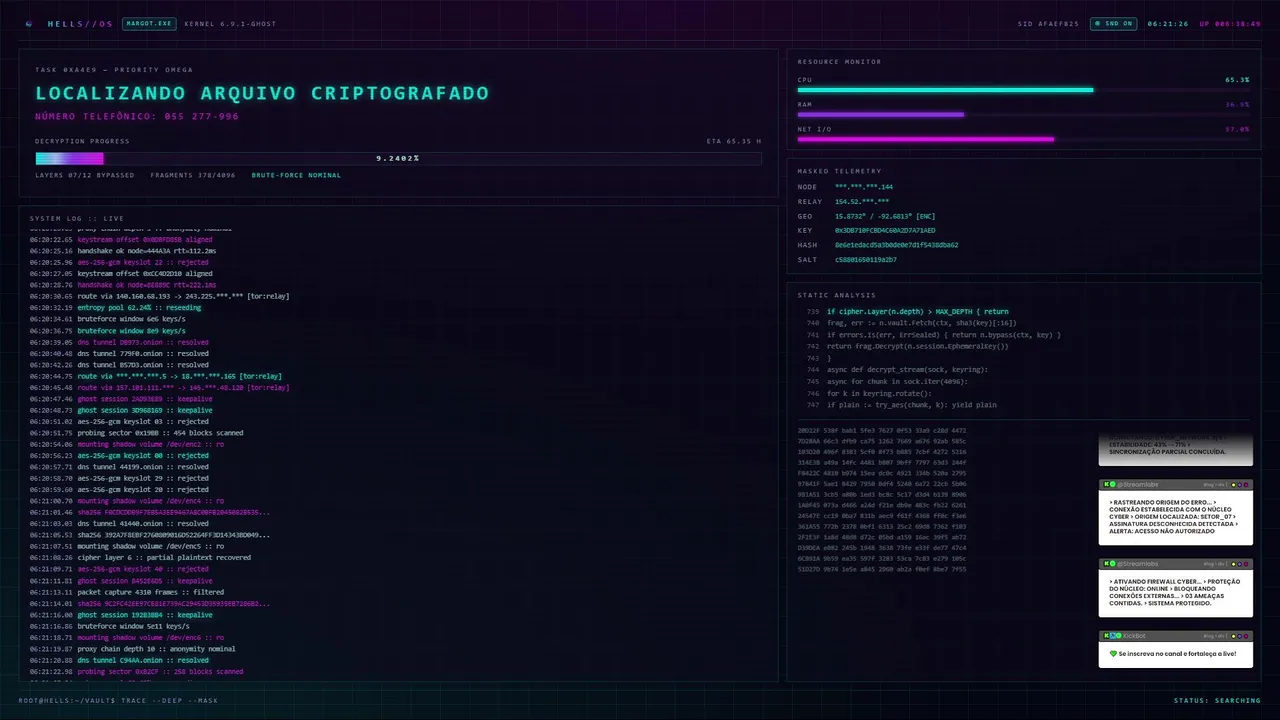Click 'LAYERS 07/12 BYPASSED' status
The width and height of the screenshot is (1280, 720).
click(85, 175)
